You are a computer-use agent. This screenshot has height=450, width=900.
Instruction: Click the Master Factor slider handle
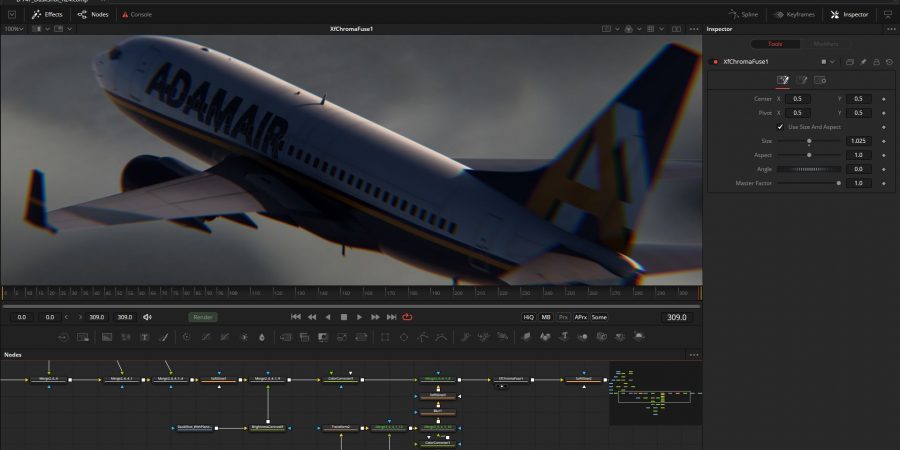[839, 183]
